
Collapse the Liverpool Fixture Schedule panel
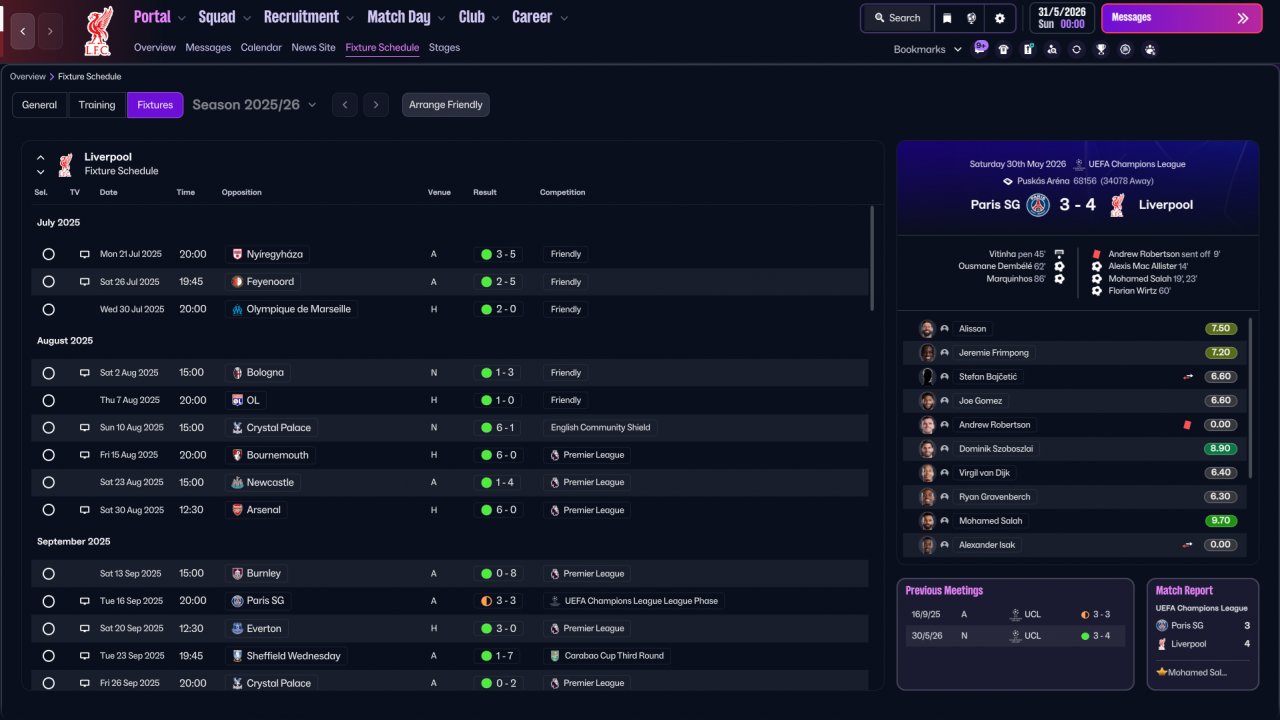(41, 157)
